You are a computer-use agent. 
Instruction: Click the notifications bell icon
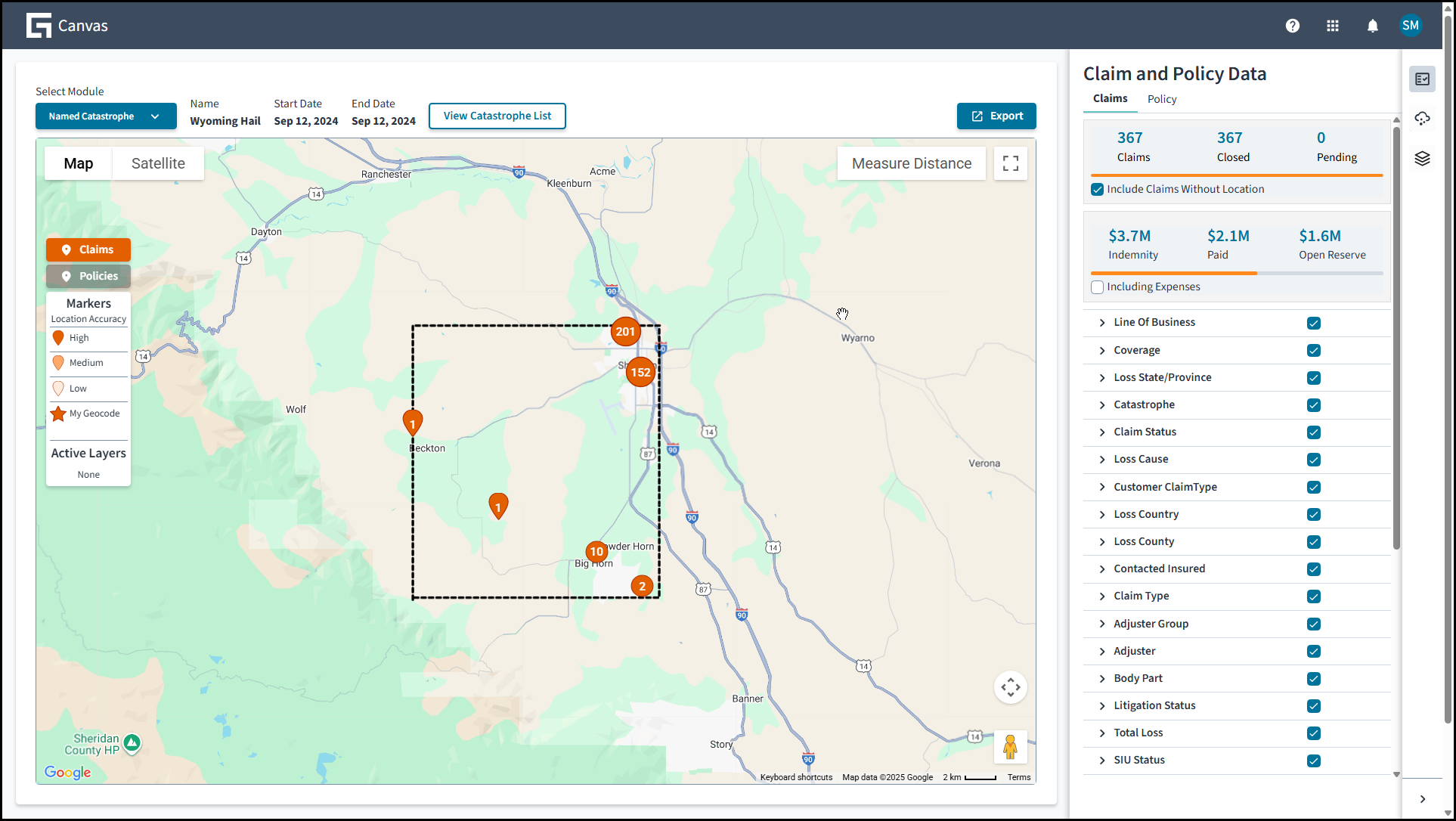tap(1373, 26)
